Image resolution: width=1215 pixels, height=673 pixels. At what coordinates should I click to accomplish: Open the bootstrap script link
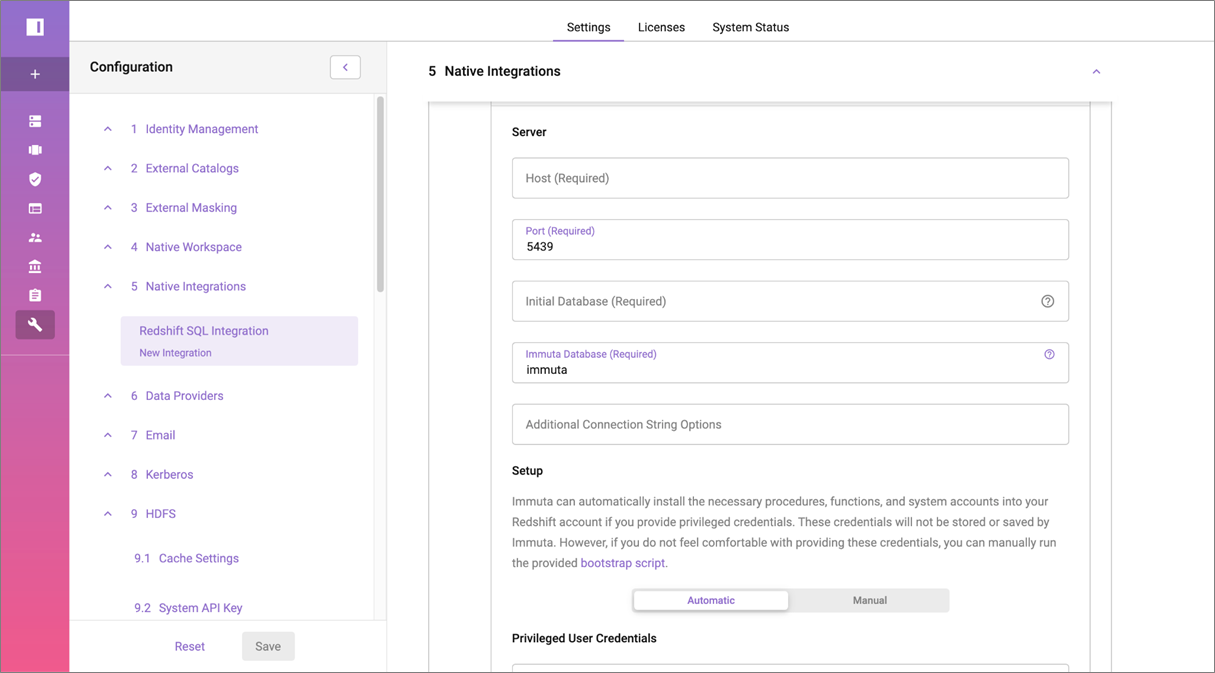click(x=622, y=563)
